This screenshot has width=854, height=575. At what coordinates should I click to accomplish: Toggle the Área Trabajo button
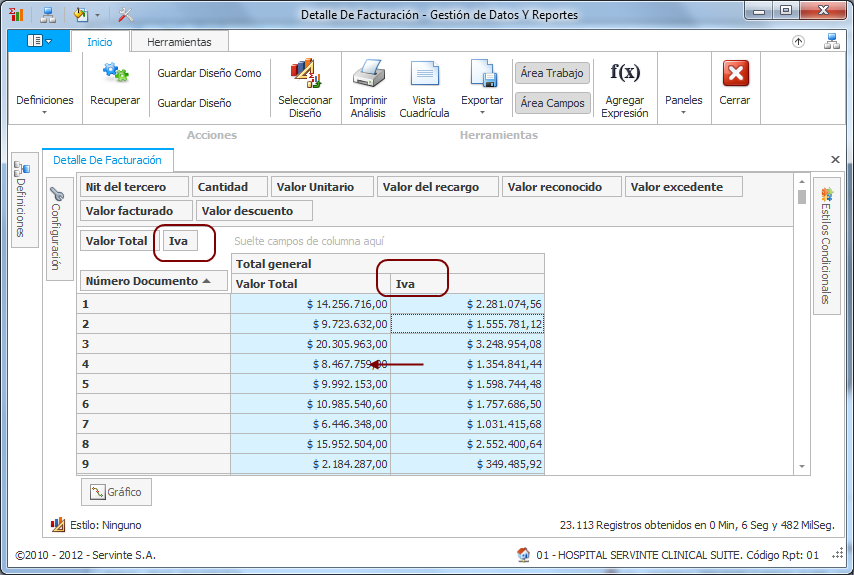tap(552, 73)
